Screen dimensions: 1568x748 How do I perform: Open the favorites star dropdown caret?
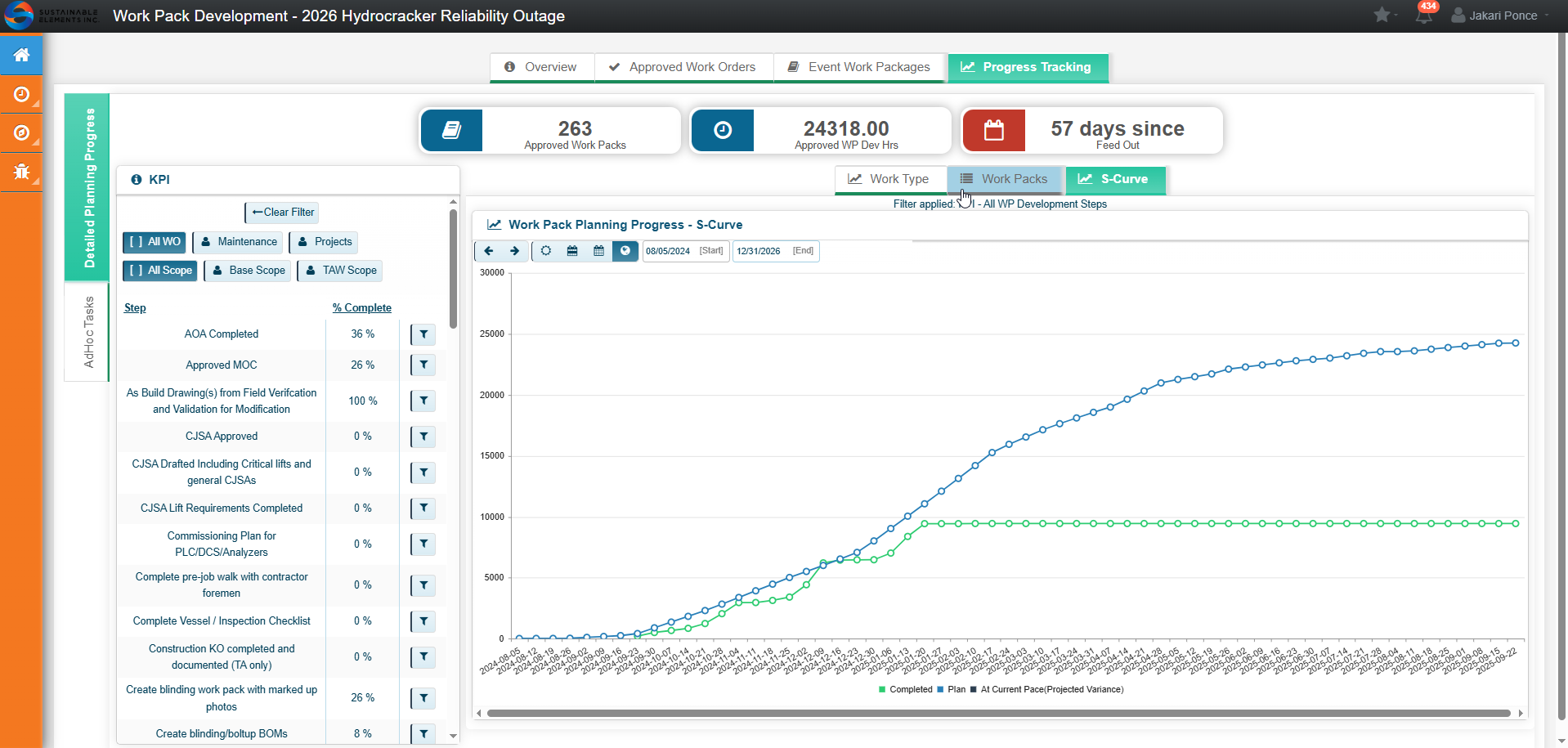click(x=1396, y=16)
